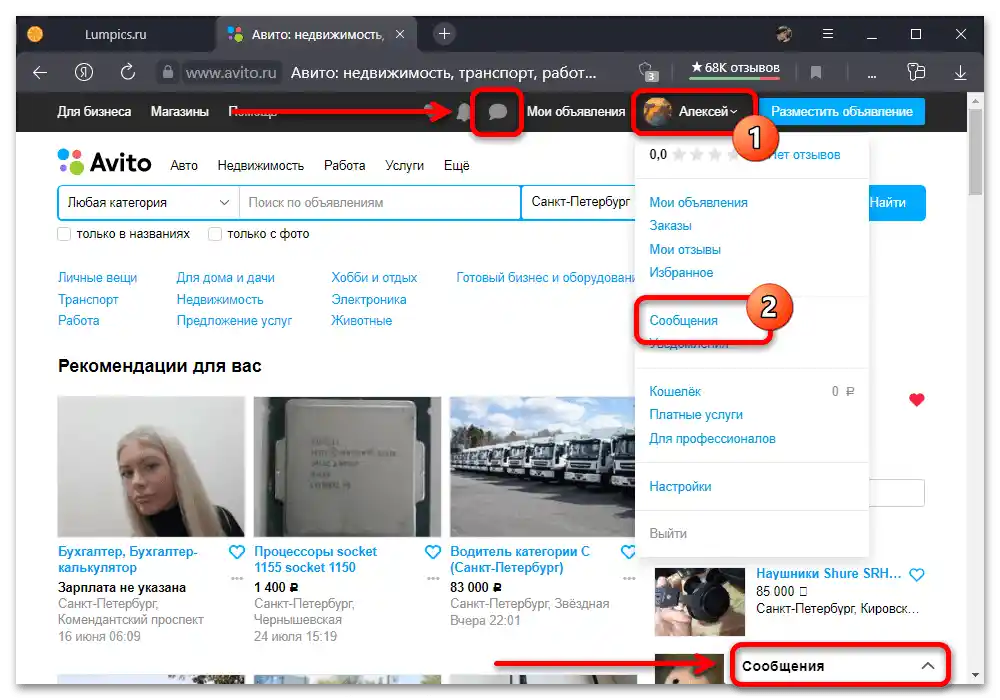The height and width of the screenshot is (700, 1000).
Task: Open 'Для профессионалов' in account dropdown
Action: 712,439
